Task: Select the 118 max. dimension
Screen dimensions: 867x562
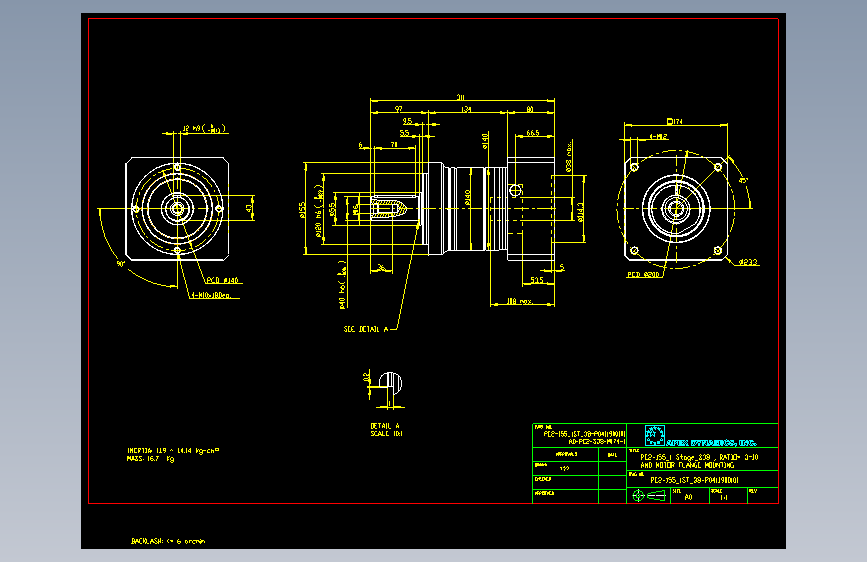Action: pos(520,301)
